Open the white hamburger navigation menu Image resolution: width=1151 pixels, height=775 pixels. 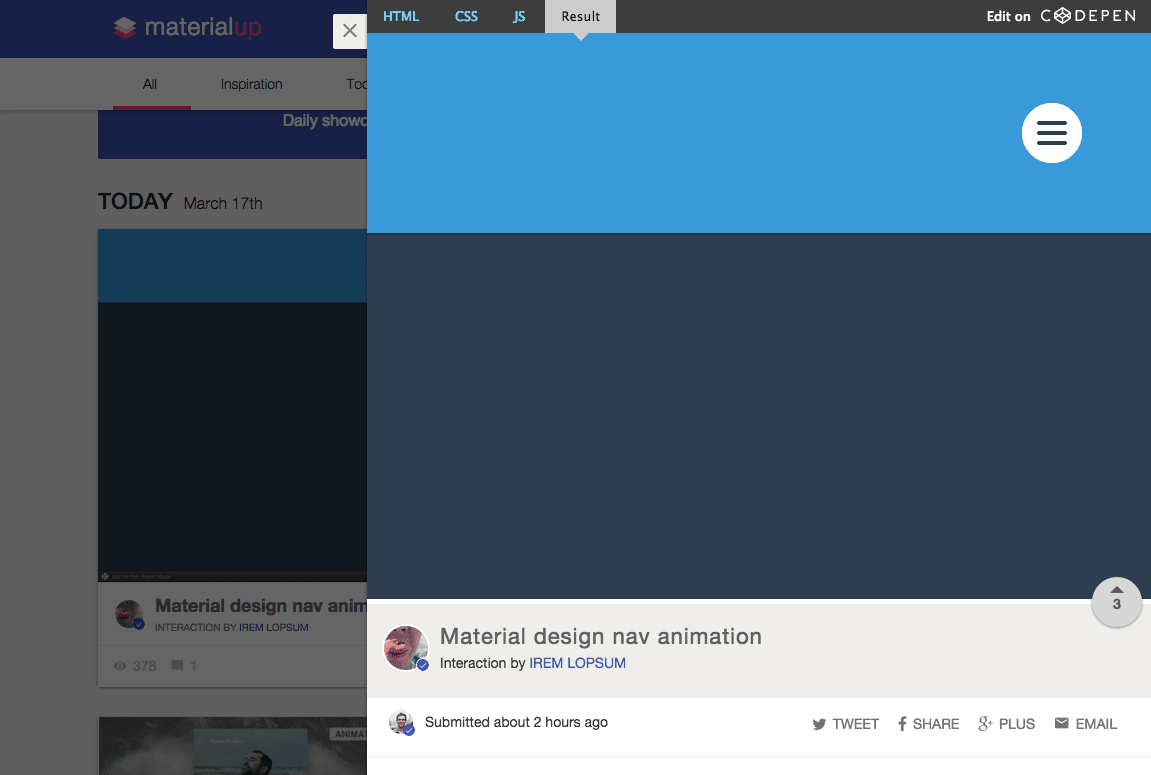coord(1051,133)
